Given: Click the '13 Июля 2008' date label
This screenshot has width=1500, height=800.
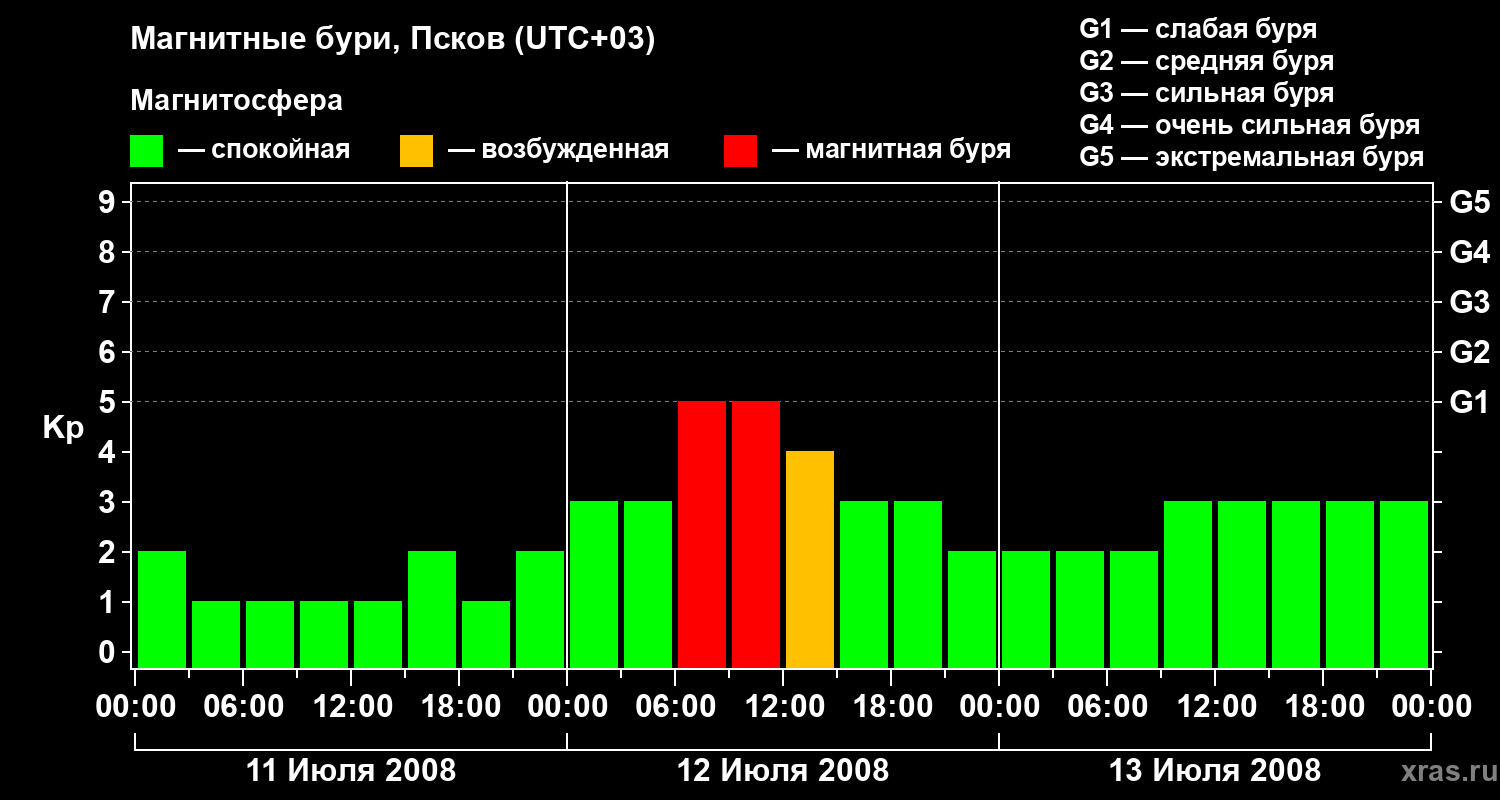Looking at the screenshot, I should point(1215,771).
